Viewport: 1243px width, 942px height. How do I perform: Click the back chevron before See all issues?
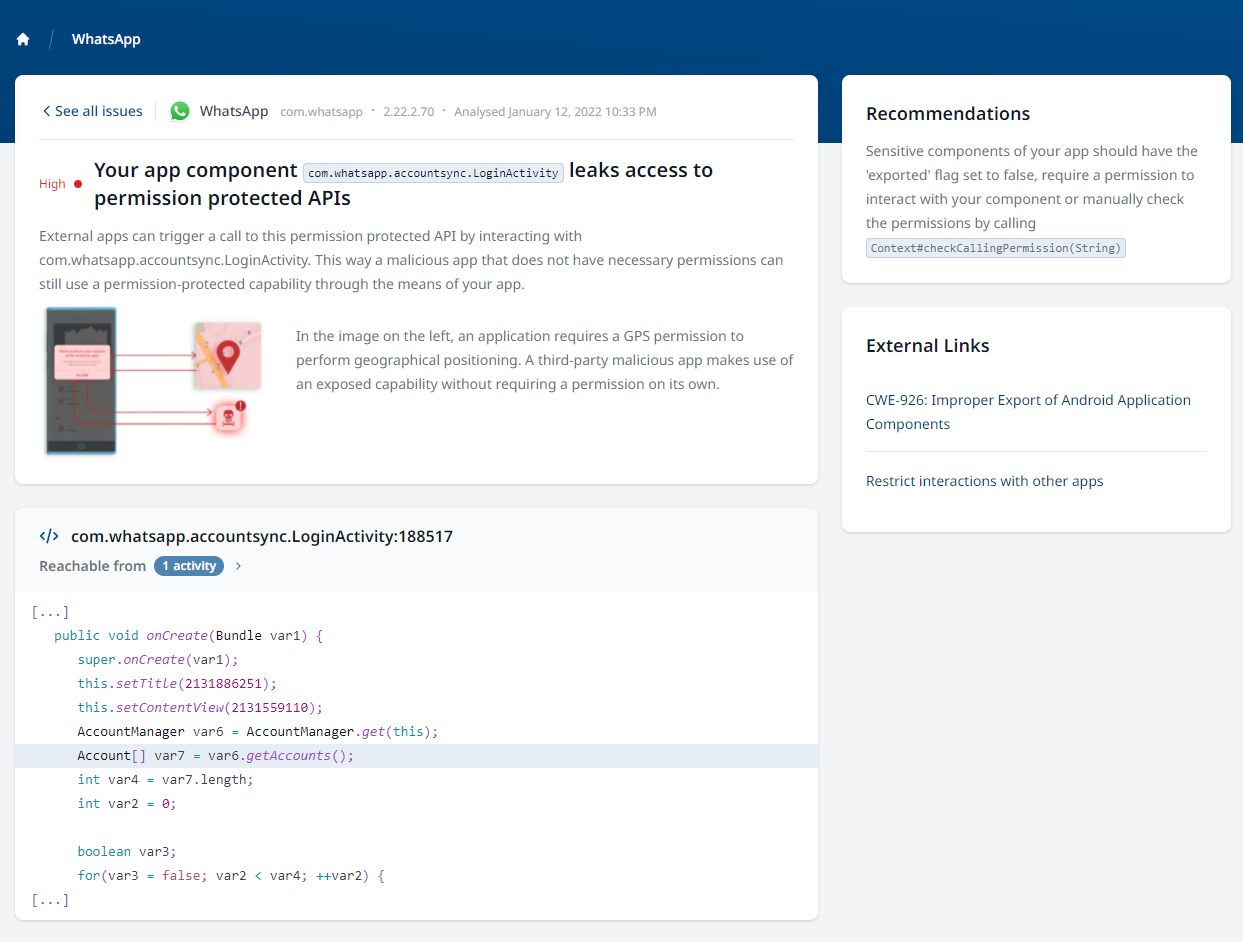pyautogui.click(x=46, y=111)
